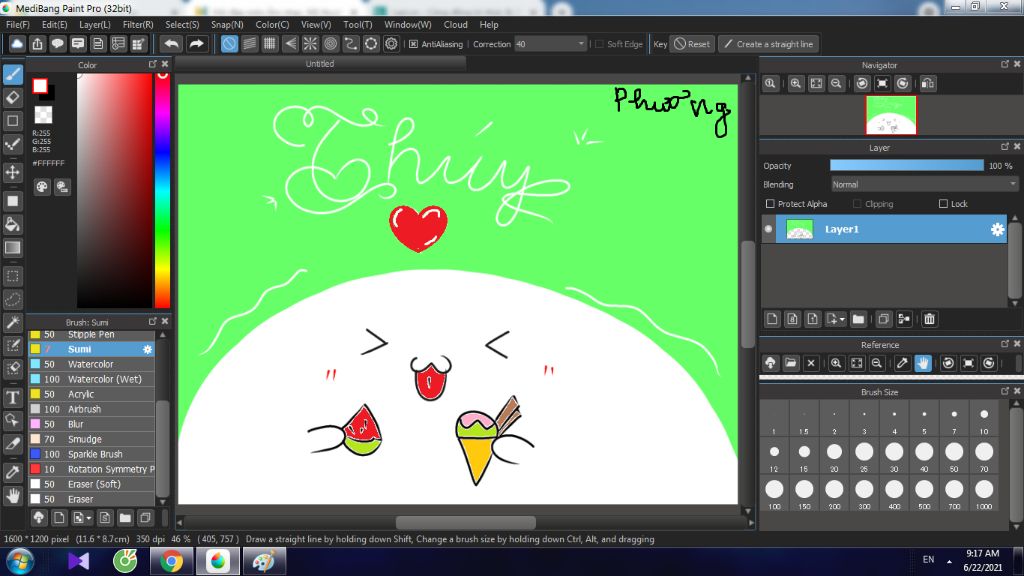This screenshot has width=1024, height=576.
Task: Select the Lasso tool
Action: point(12,299)
